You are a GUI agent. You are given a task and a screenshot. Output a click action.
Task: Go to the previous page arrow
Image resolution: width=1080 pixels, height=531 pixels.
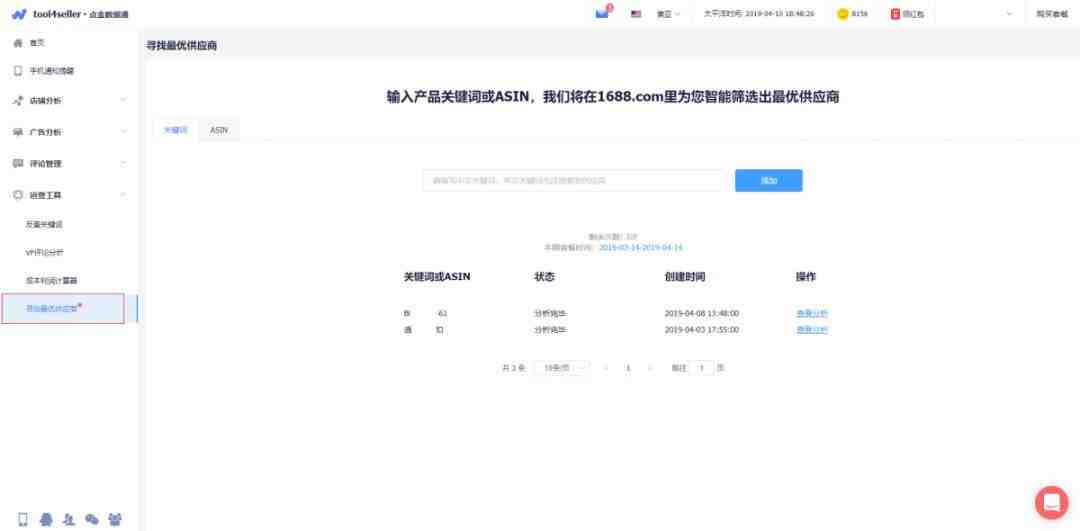point(606,368)
